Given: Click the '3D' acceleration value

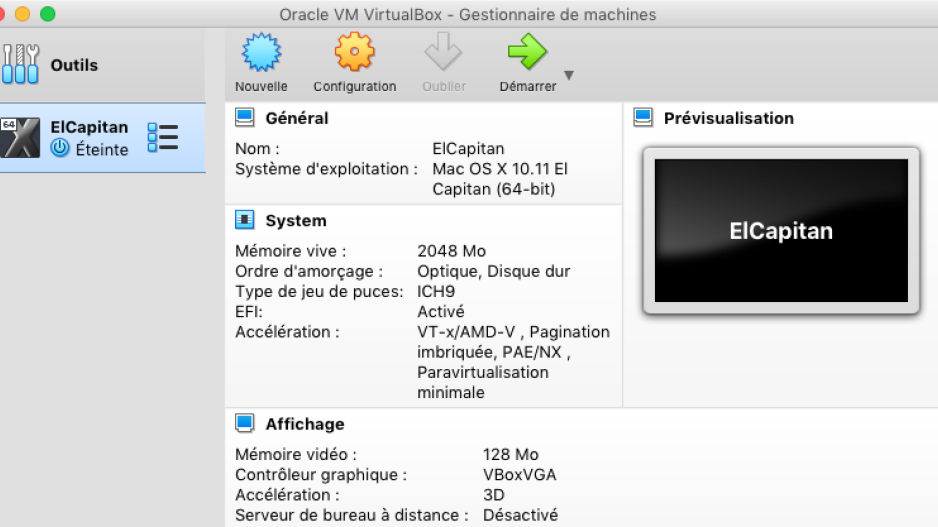Looking at the screenshot, I should click(x=494, y=495).
